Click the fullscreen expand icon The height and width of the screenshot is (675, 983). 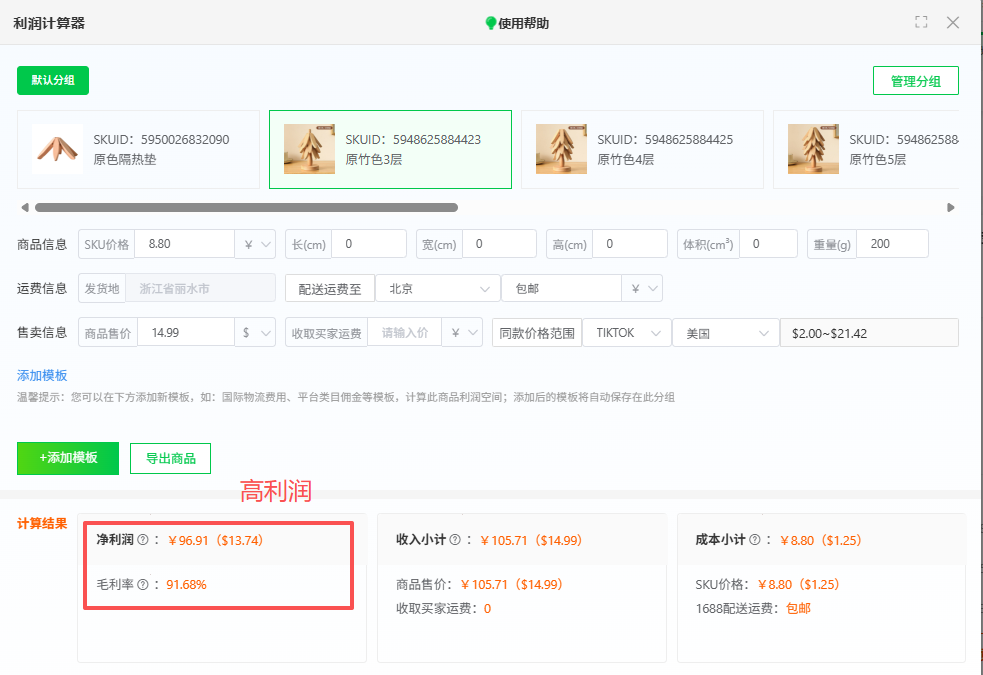click(x=920, y=21)
